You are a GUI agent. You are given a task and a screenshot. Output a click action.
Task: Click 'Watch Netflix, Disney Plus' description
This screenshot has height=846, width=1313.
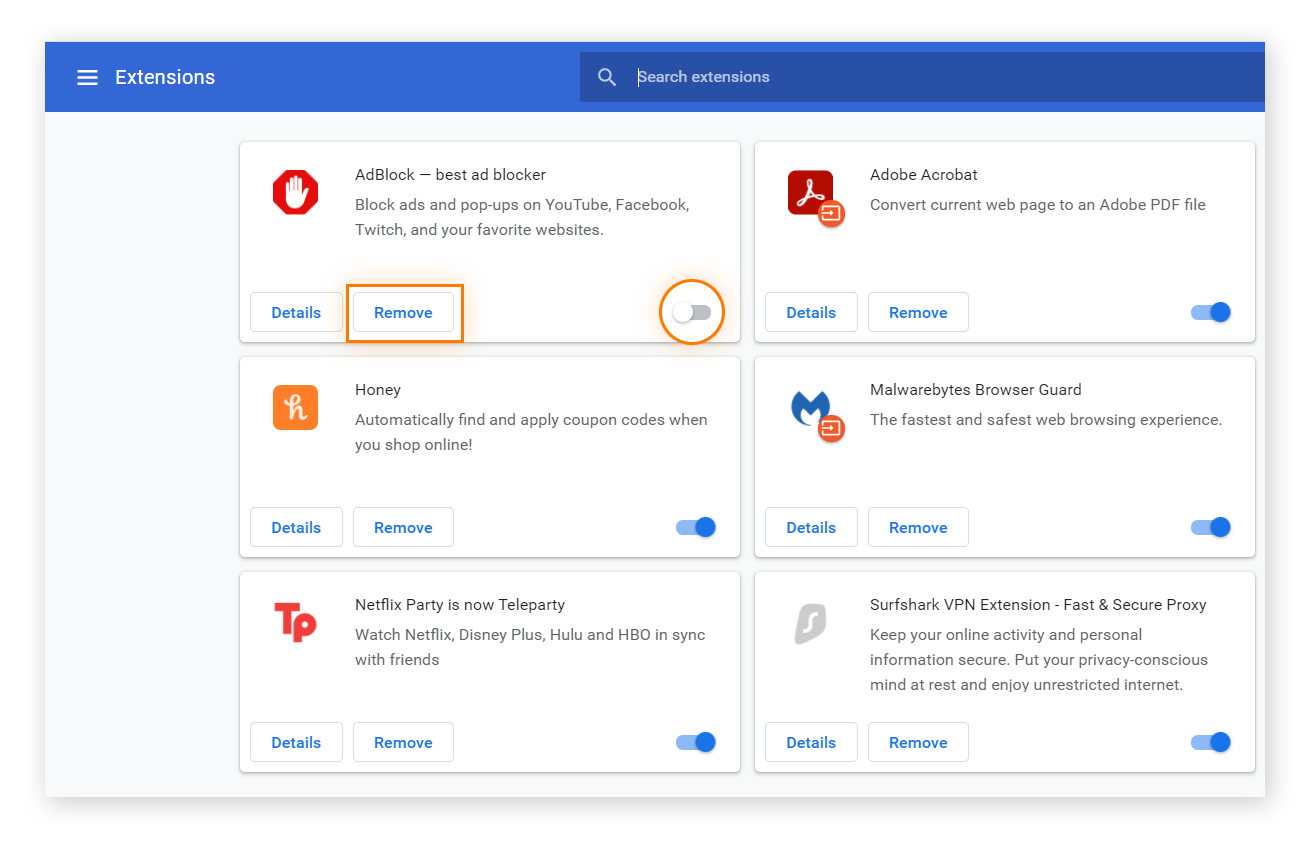click(530, 647)
